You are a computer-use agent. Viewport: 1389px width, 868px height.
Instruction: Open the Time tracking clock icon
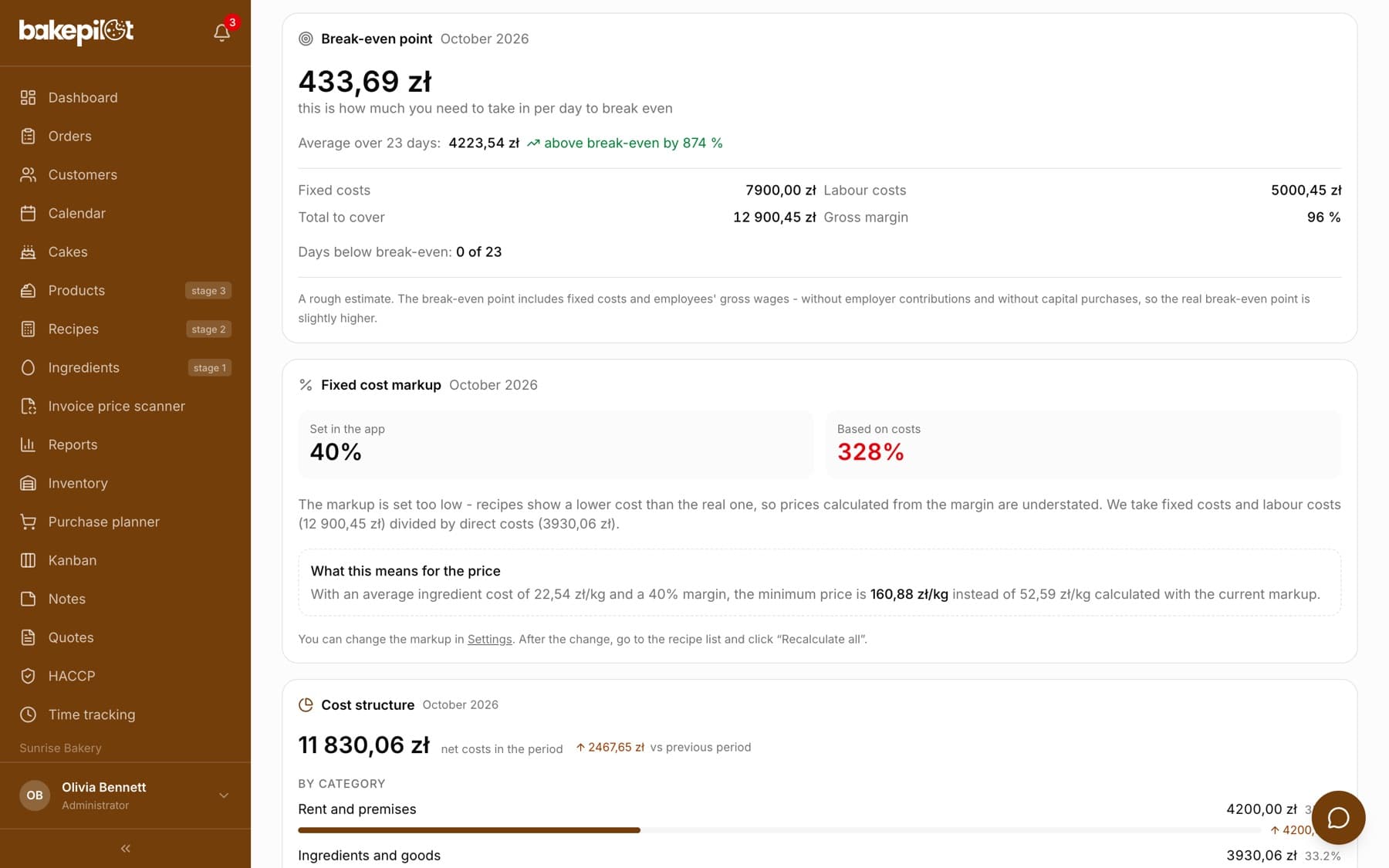coord(29,714)
